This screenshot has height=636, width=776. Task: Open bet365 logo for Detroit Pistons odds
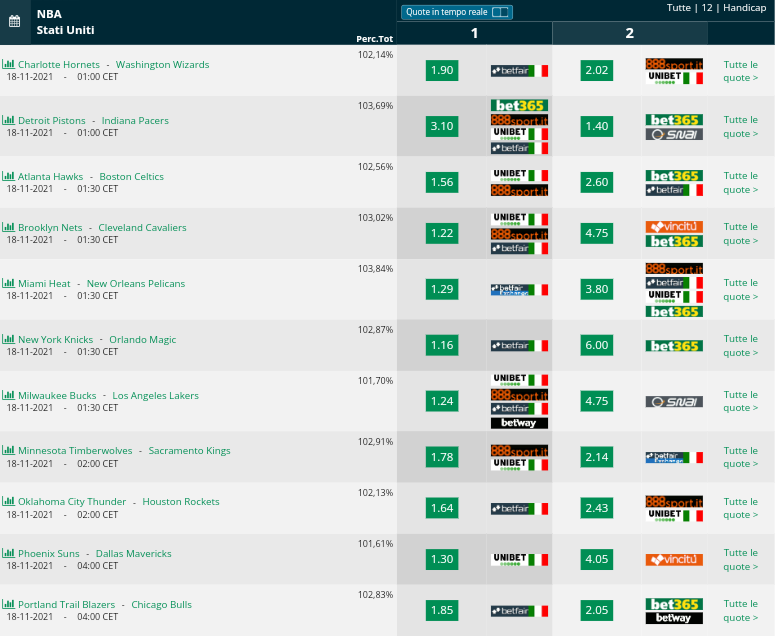pos(519,105)
